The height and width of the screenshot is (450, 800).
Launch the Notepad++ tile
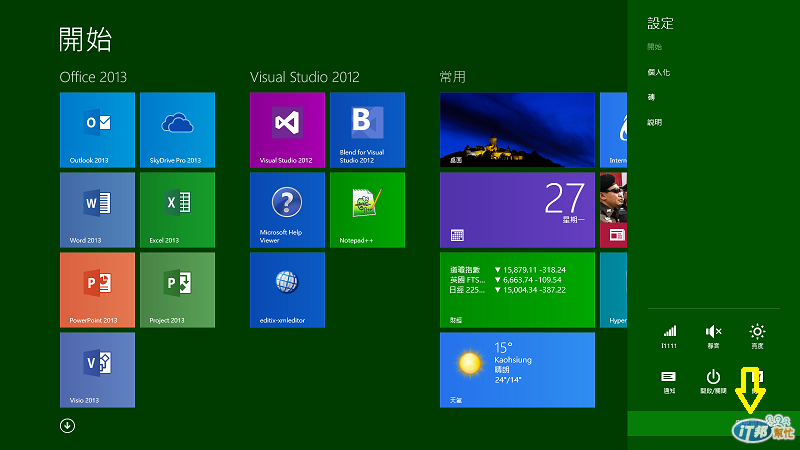point(367,210)
